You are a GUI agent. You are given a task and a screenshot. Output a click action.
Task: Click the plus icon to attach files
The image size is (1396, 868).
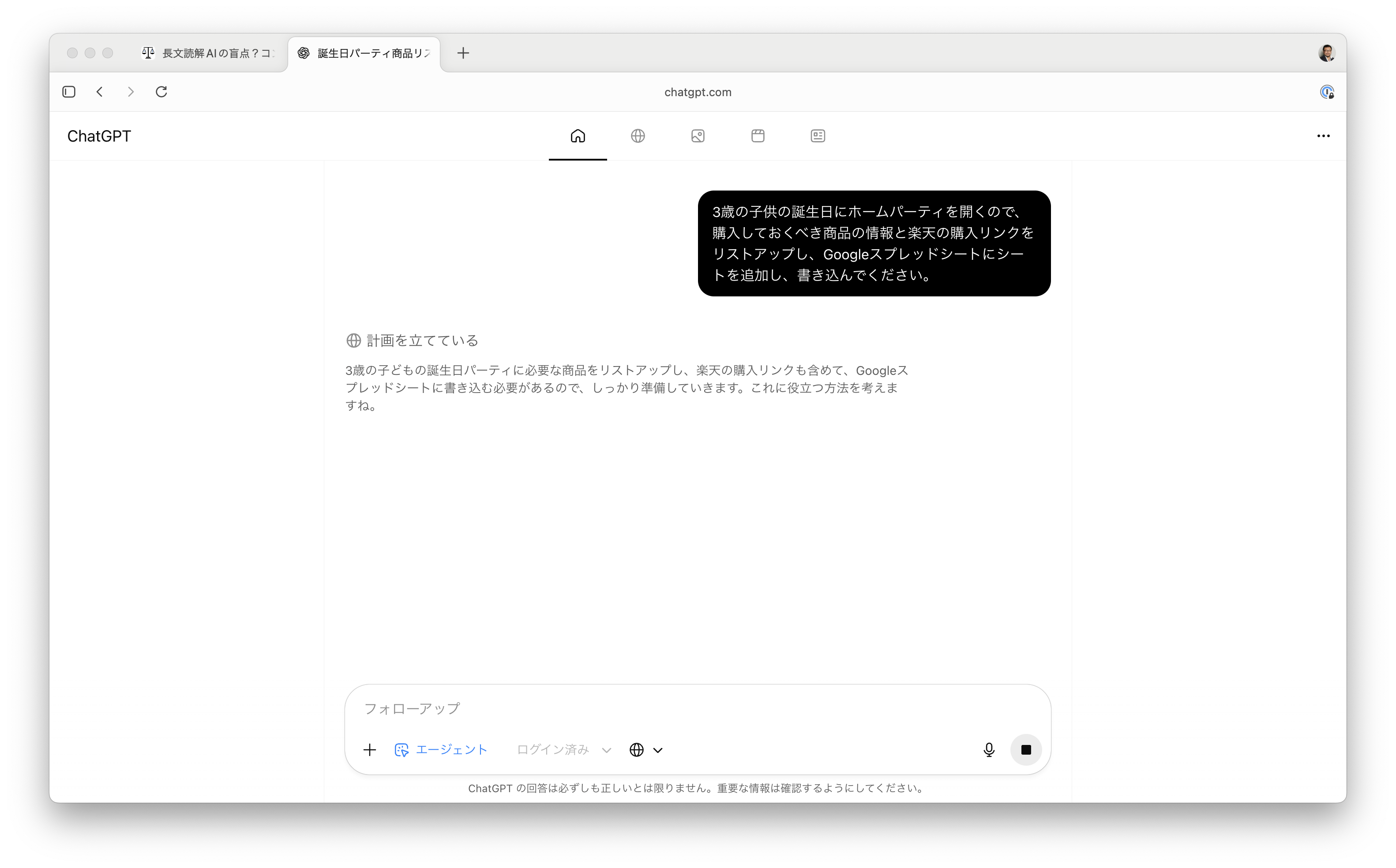coord(369,750)
